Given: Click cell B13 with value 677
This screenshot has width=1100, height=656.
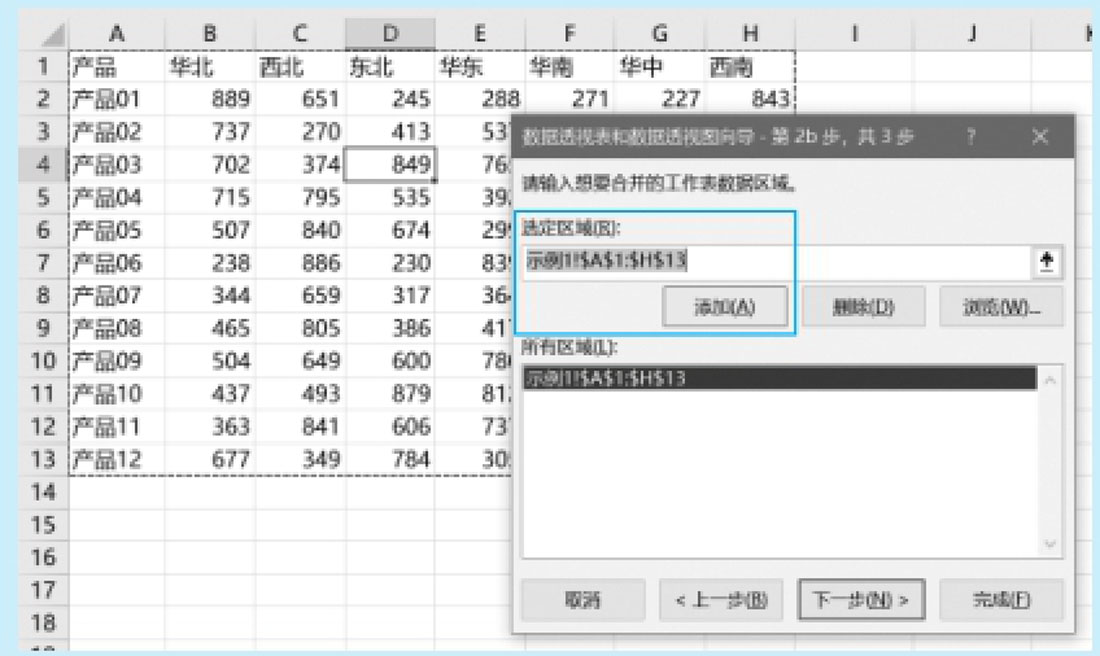Looking at the screenshot, I should click(209, 460).
